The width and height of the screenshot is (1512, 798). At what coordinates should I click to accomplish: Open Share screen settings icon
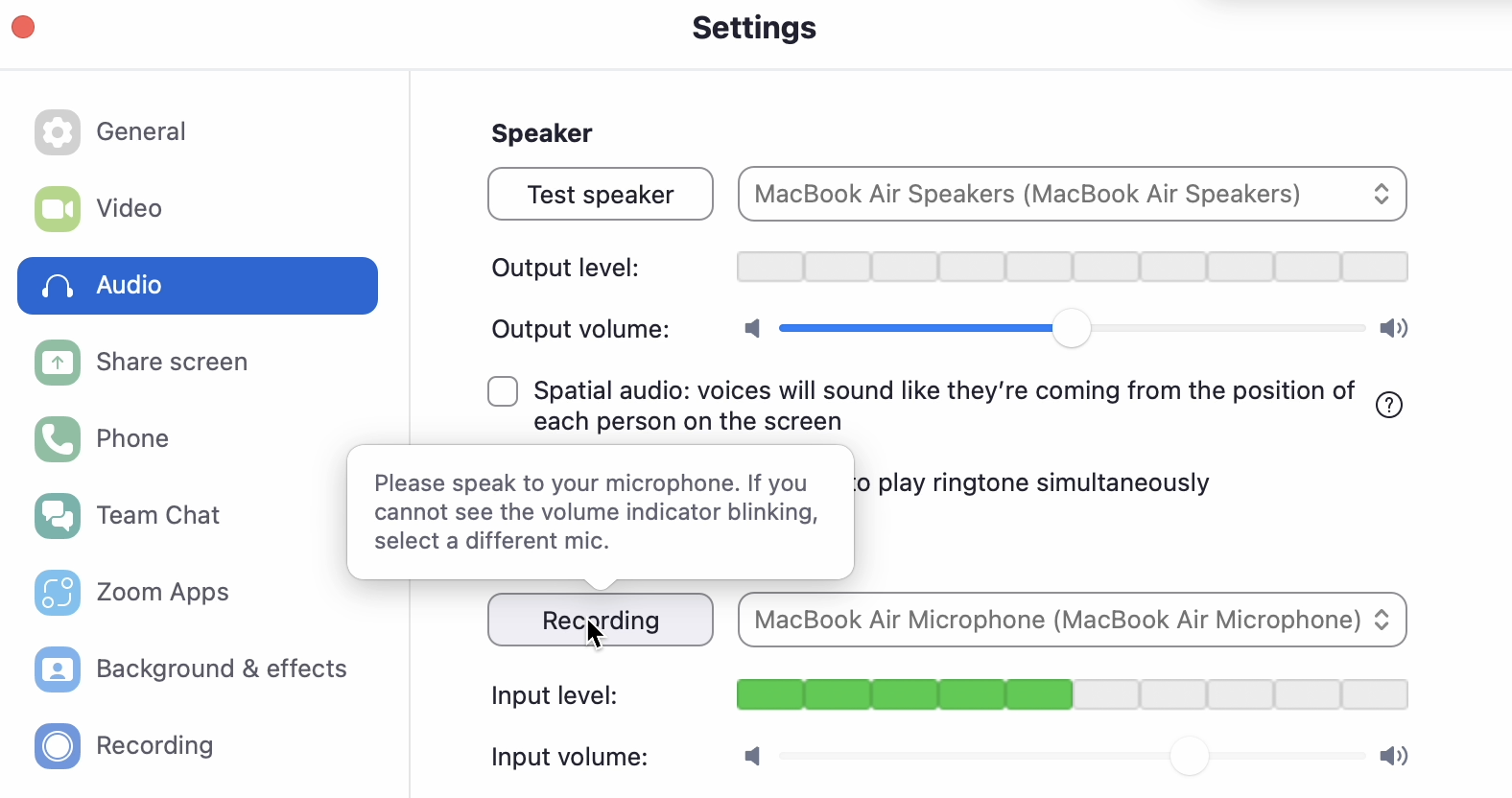(x=58, y=363)
